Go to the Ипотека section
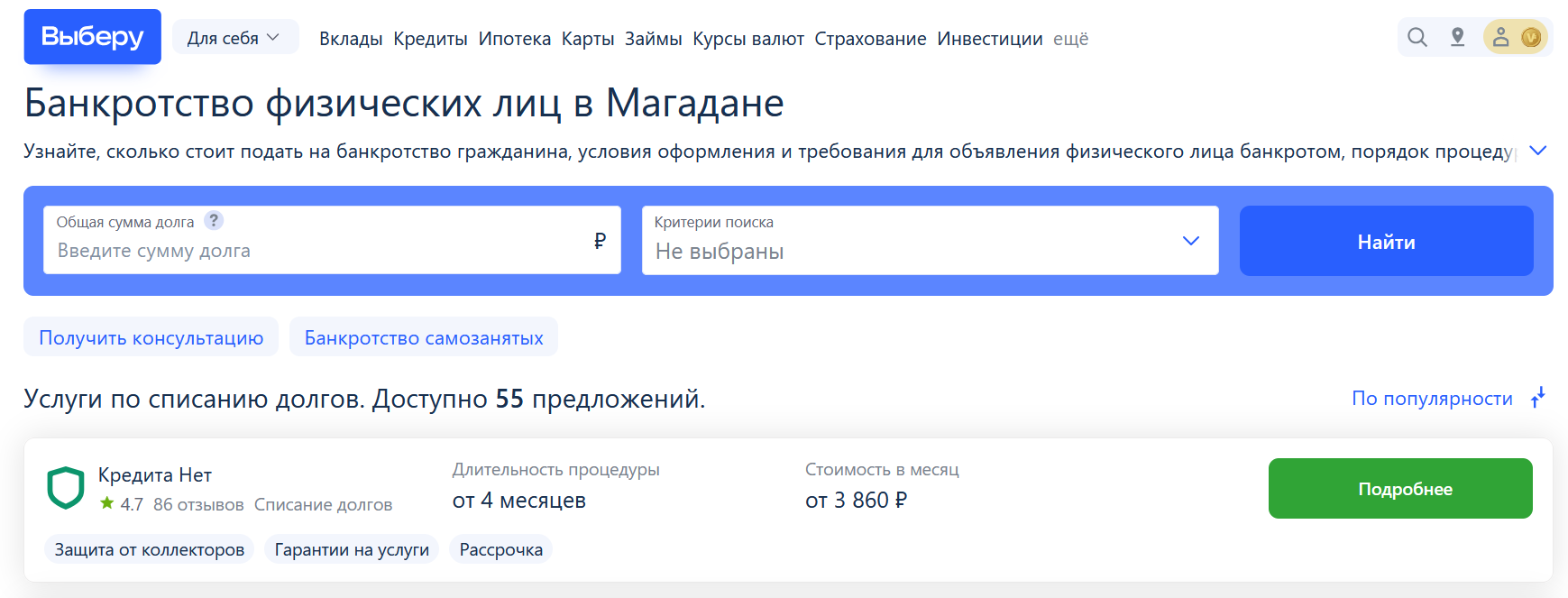Viewport: 1568px width, 598px height. [514, 39]
